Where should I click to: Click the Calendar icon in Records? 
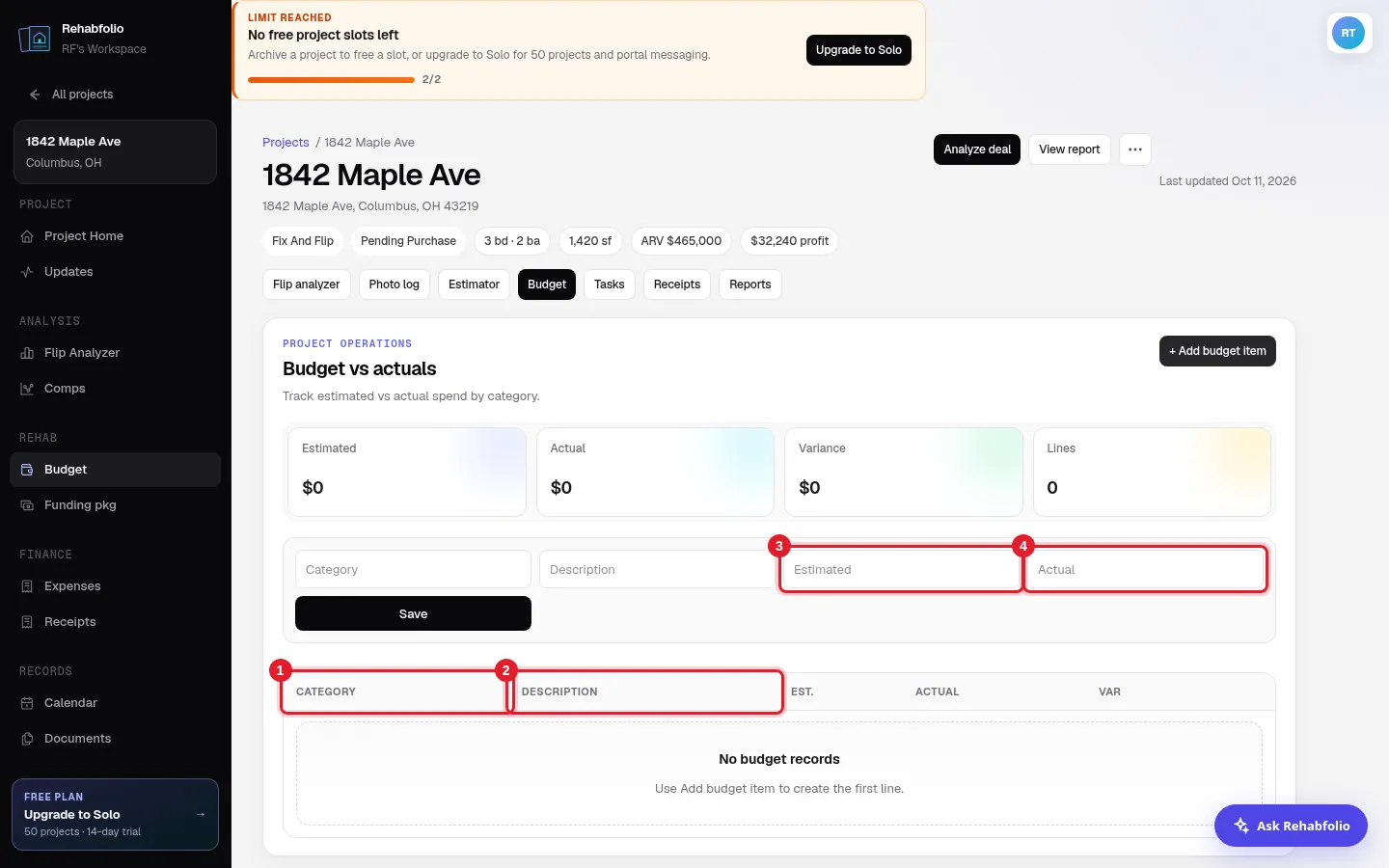[27, 703]
